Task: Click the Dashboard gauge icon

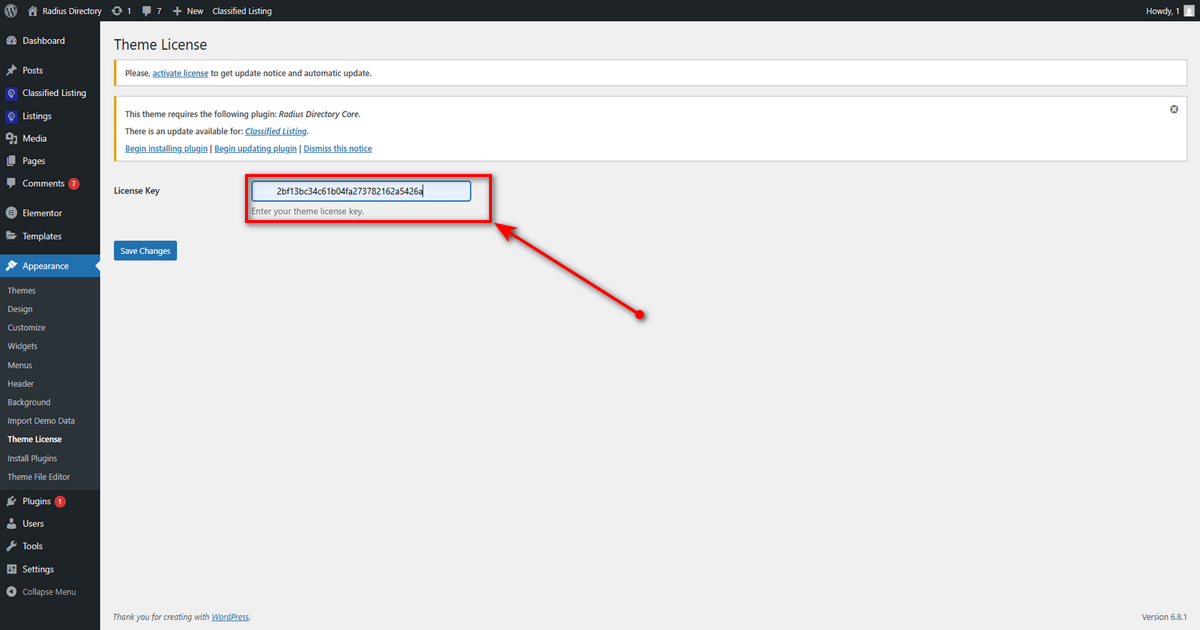Action: [x=11, y=41]
